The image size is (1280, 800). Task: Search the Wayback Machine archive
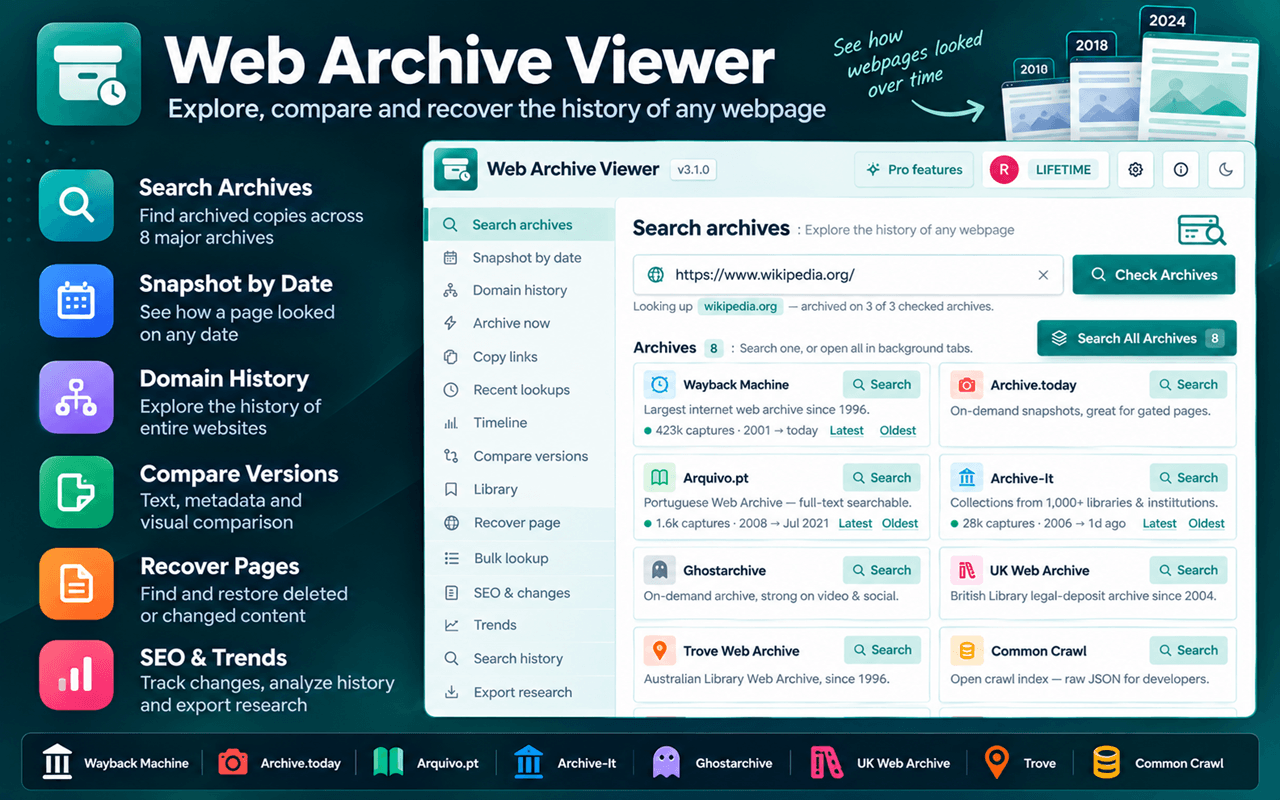[x=881, y=385]
